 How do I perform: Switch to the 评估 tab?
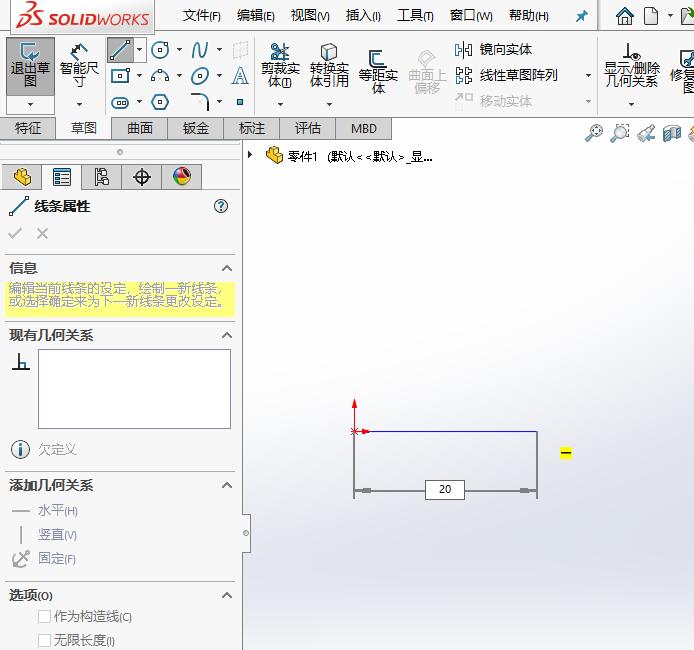coord(307,128)
